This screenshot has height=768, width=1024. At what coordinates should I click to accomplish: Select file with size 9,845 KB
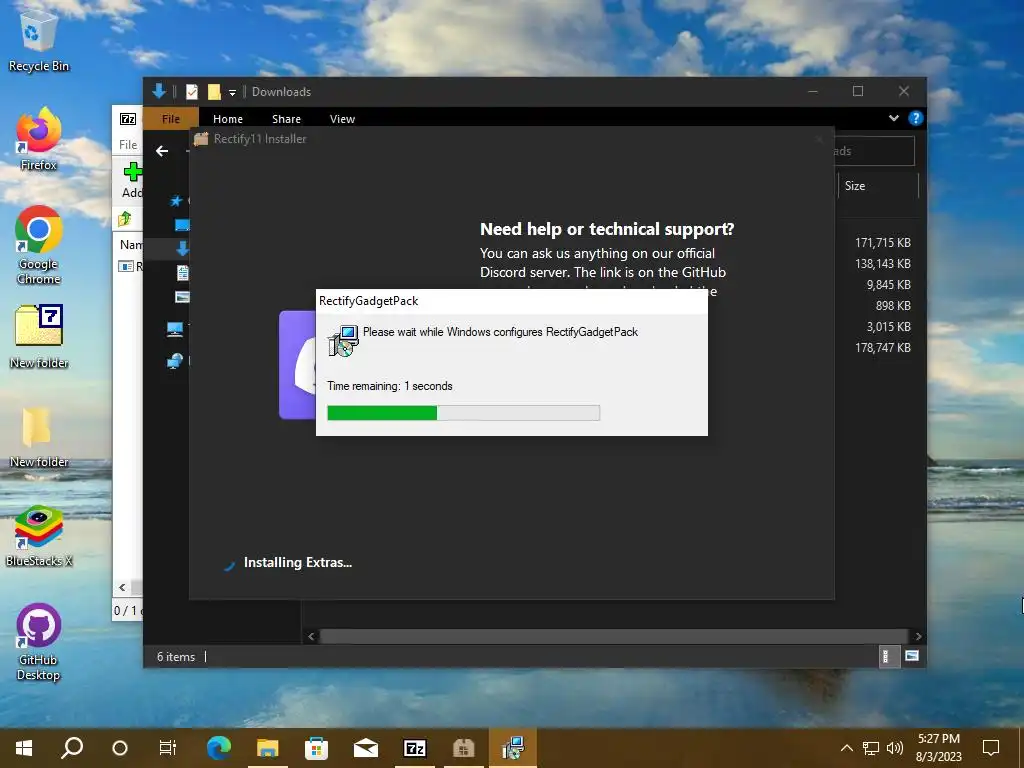coord(888,284)
